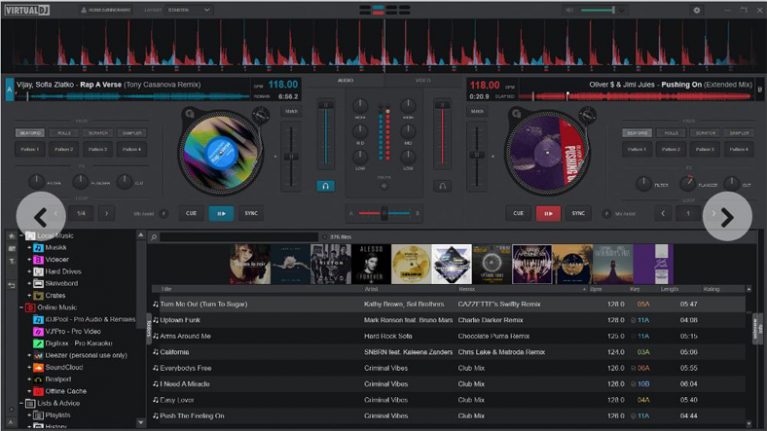Expand the Crates node
The height and width of the screenshot is (431, 767).
pyautogui.click(x=29, y=295)
